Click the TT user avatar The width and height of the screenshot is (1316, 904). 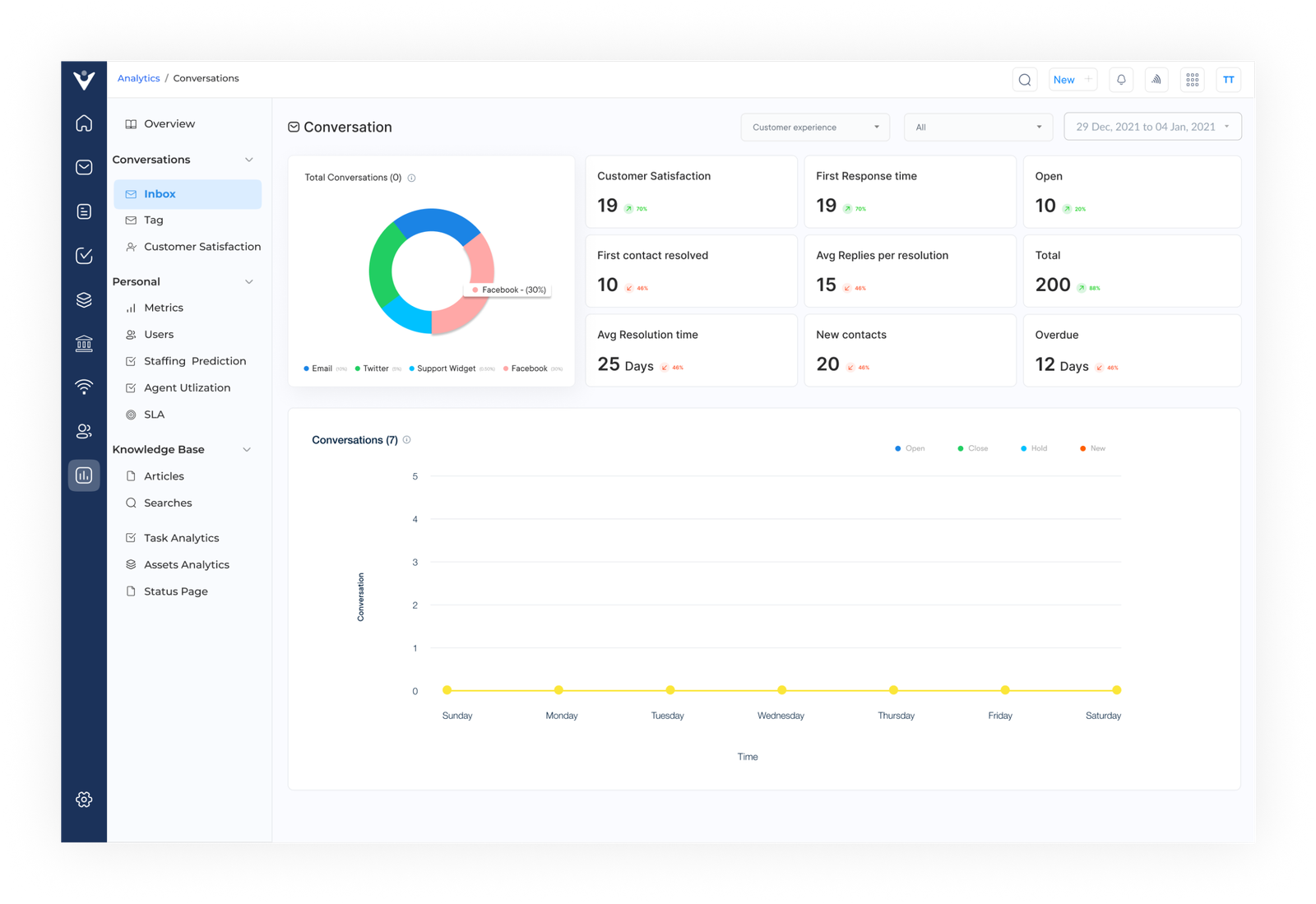pyautogui.click(x=1229, y=80)
